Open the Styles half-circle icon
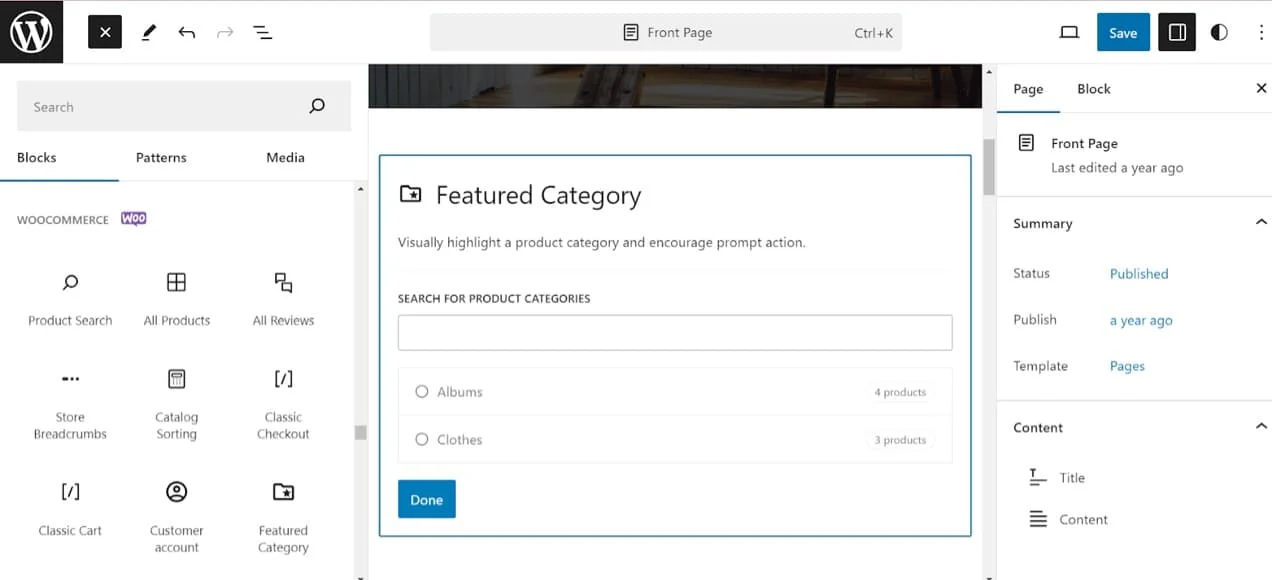Image resolution: width=1272 pixels, height=580 pixels. pyautogui.click(x=1219, y=32)
